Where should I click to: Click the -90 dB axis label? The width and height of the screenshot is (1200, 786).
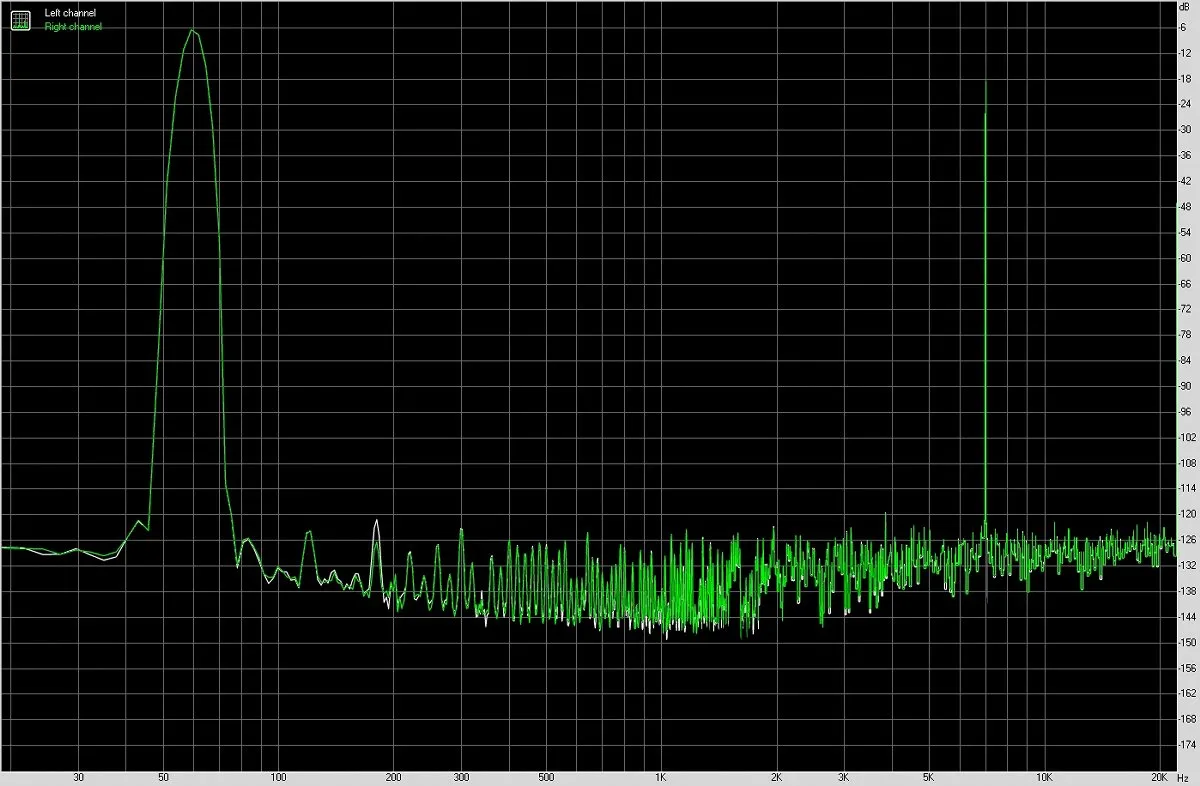pos(1186,386)
